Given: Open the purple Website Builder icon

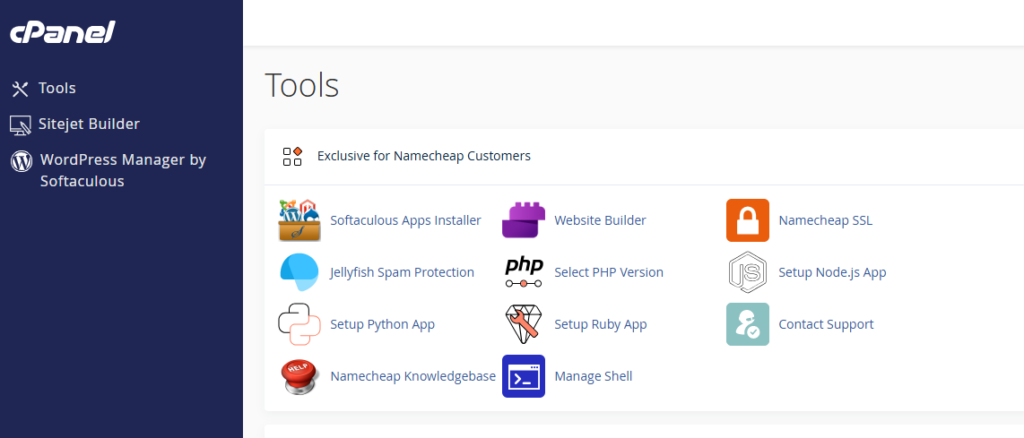Looking at the screenshot, I should [523, 221].
